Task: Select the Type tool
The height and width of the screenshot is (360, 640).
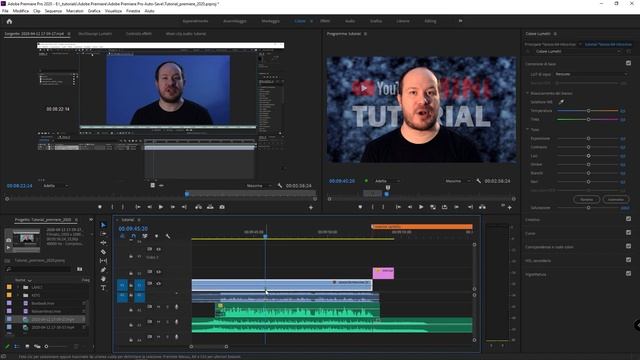Action: 103,288
